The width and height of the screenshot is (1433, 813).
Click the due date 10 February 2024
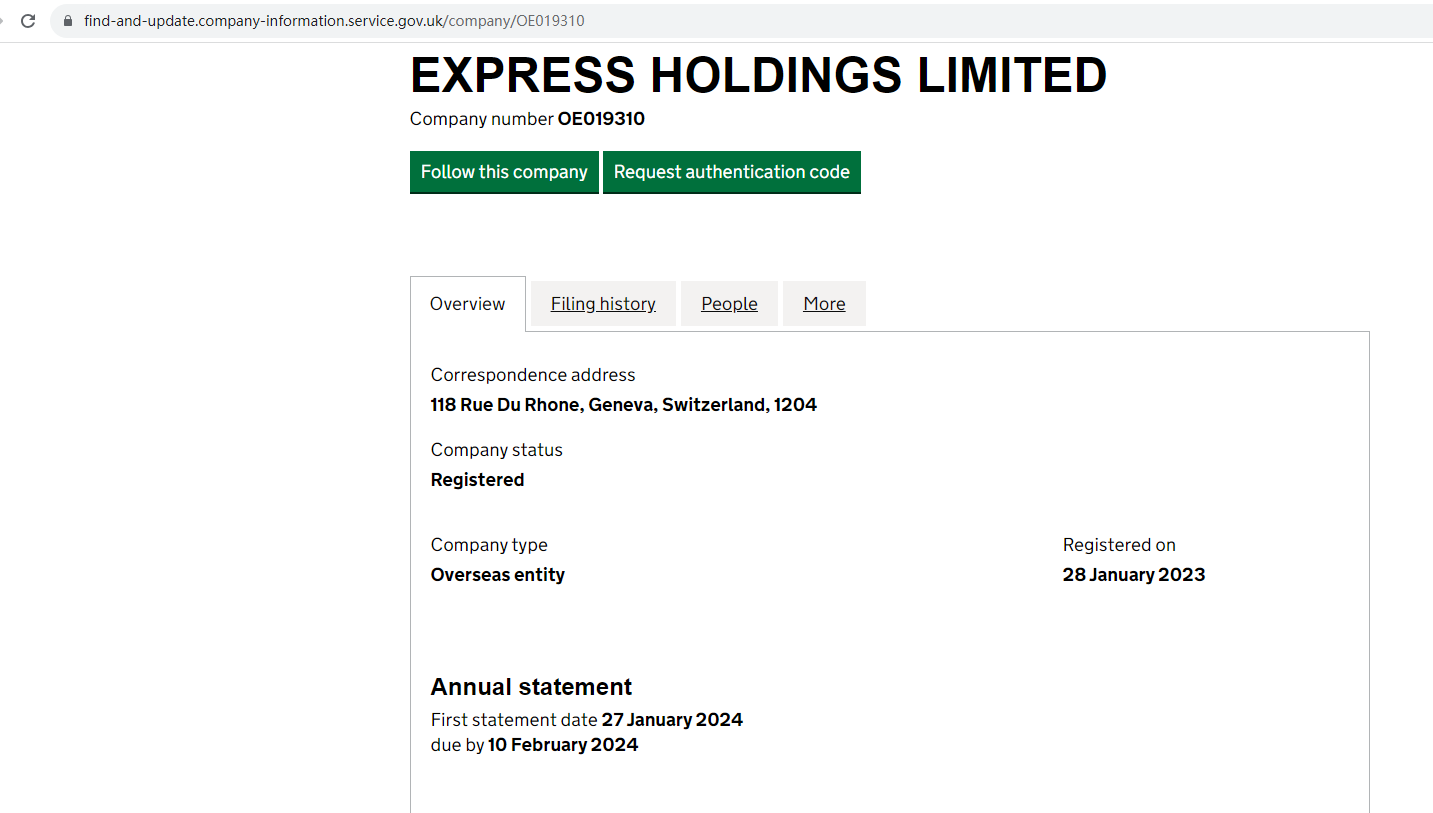point(563,745)
